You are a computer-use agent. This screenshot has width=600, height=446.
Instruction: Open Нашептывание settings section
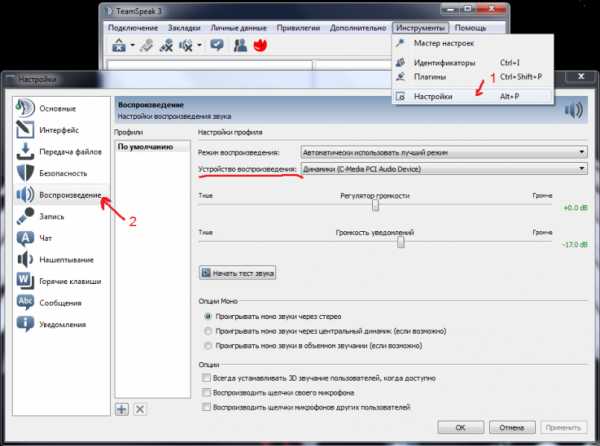pyautogui.click(x=61, y=260)
